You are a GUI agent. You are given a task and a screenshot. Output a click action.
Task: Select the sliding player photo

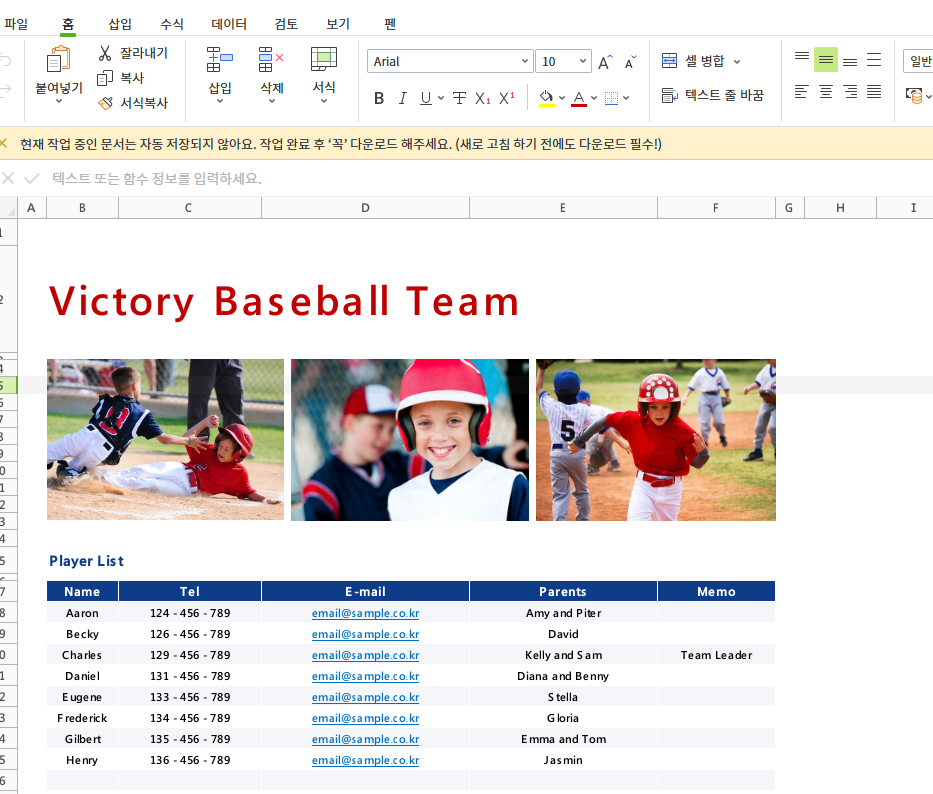[165, 439]
